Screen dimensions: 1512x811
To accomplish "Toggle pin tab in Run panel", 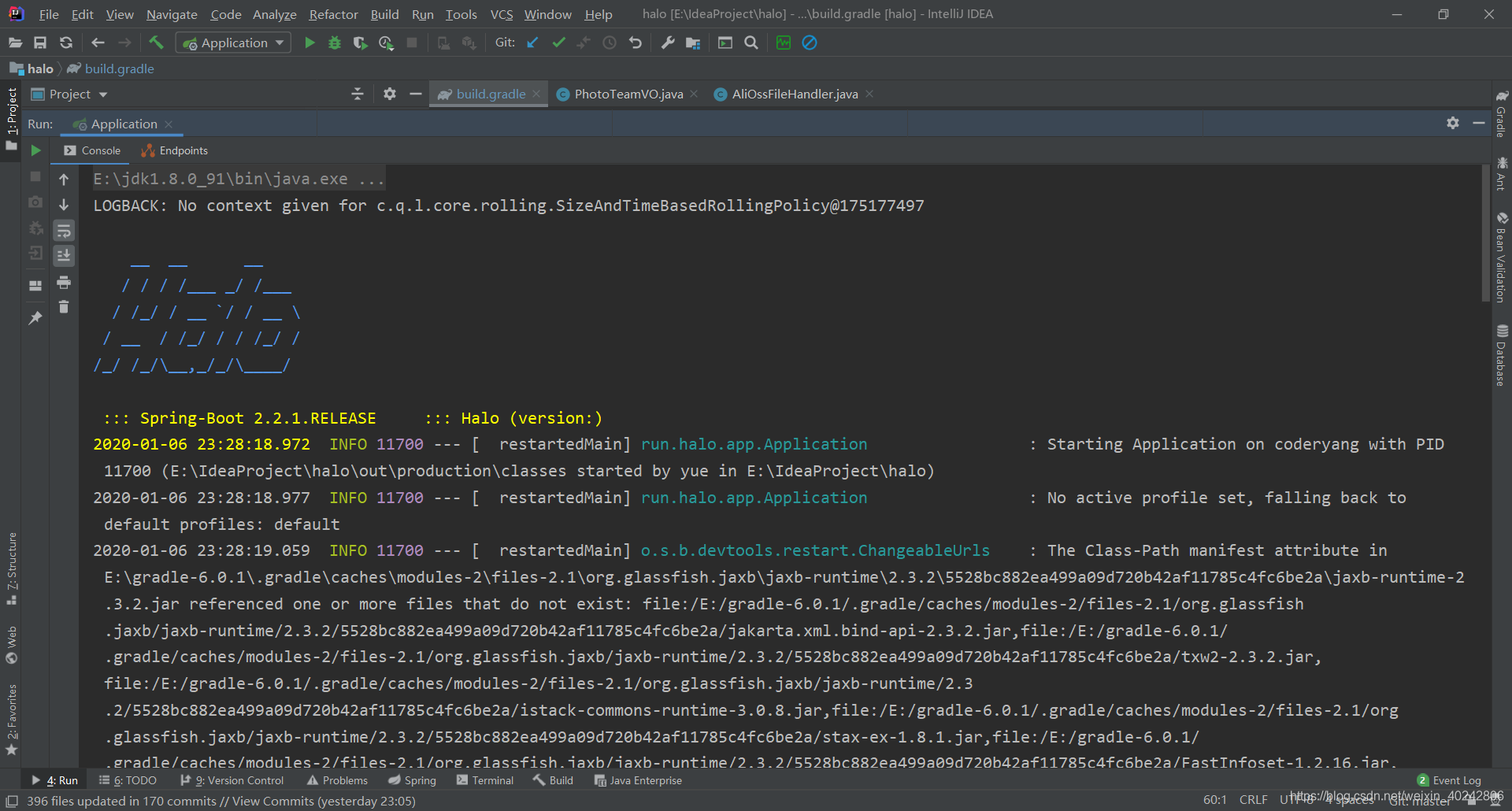I will (35, 318).
